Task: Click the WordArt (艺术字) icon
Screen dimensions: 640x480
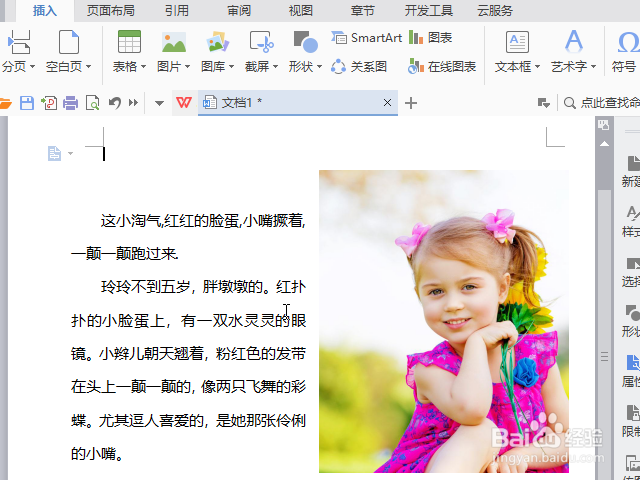Action: tap(573, 42)
